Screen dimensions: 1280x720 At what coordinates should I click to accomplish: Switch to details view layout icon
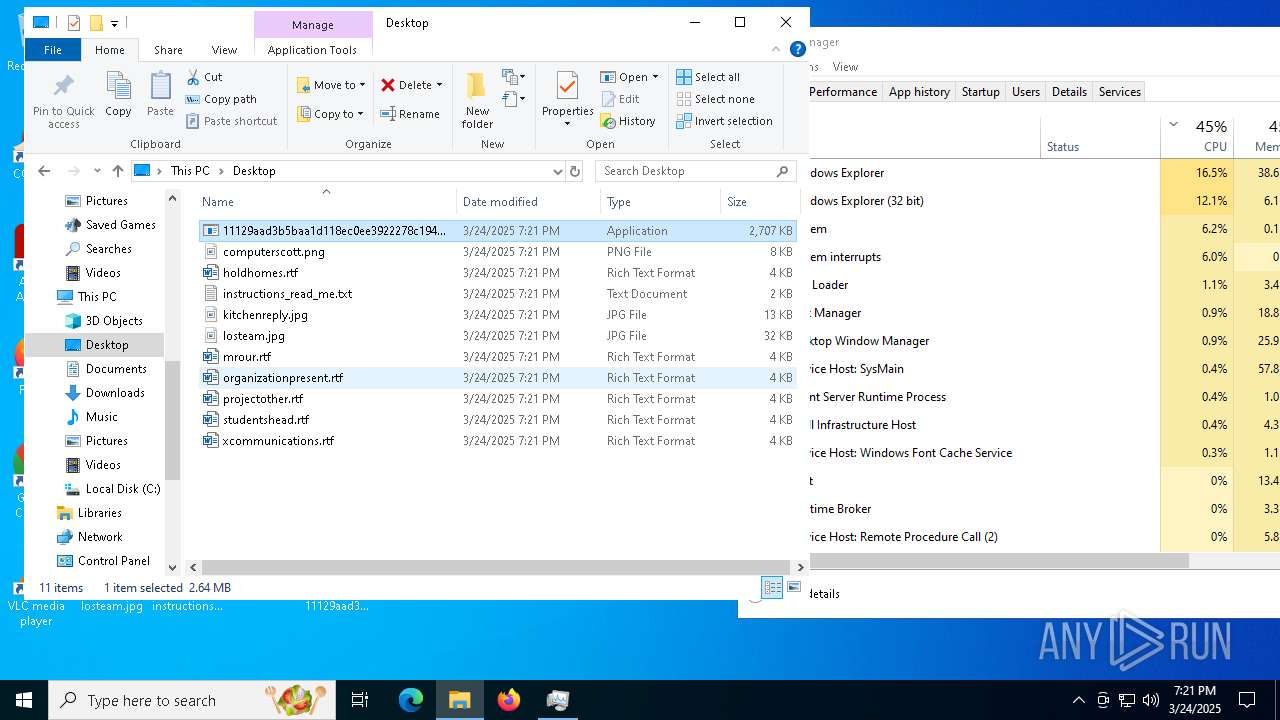pyautogui.click(x=772, y=588)
